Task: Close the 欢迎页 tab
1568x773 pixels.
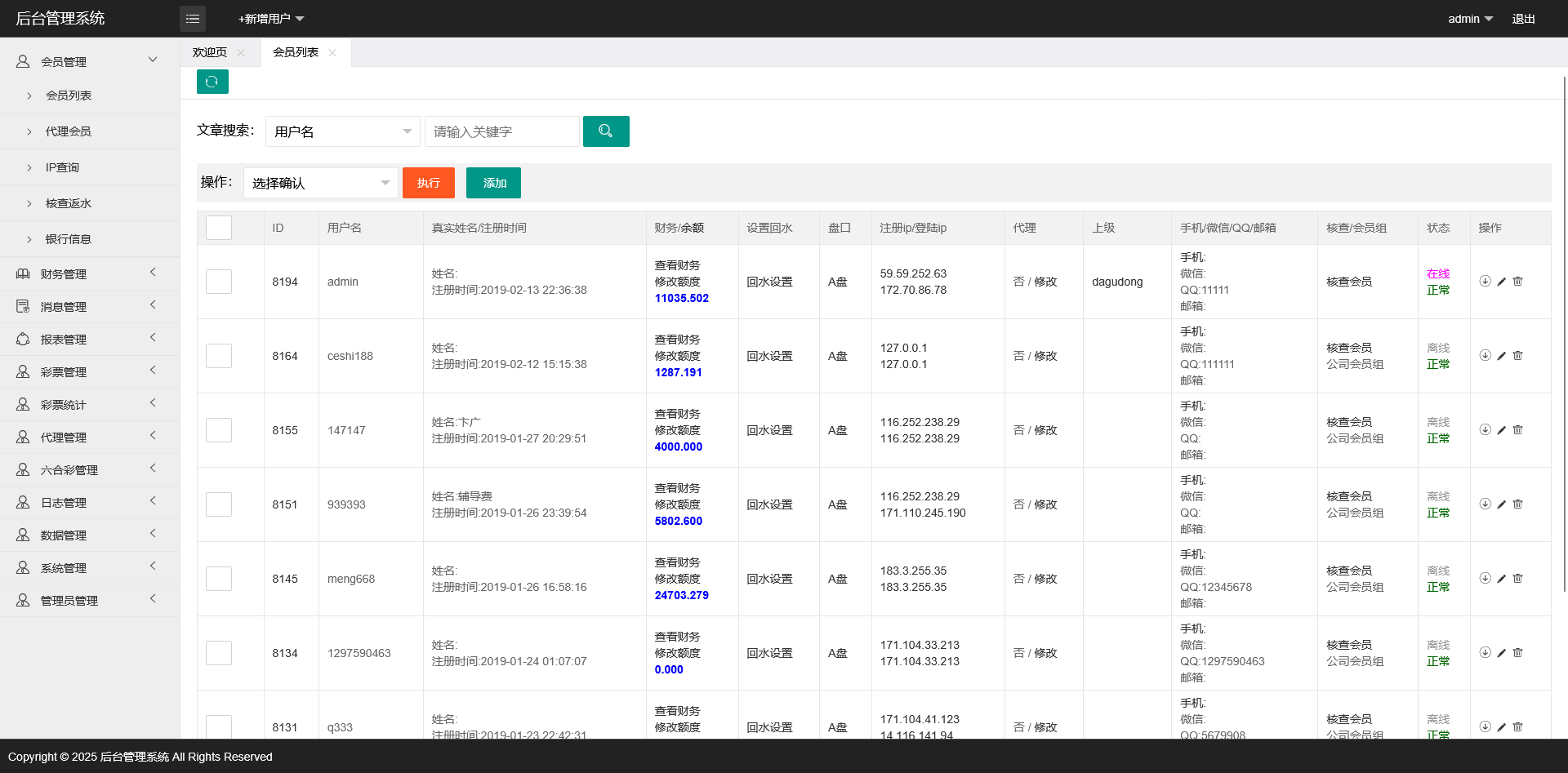Action: point(241,53)
